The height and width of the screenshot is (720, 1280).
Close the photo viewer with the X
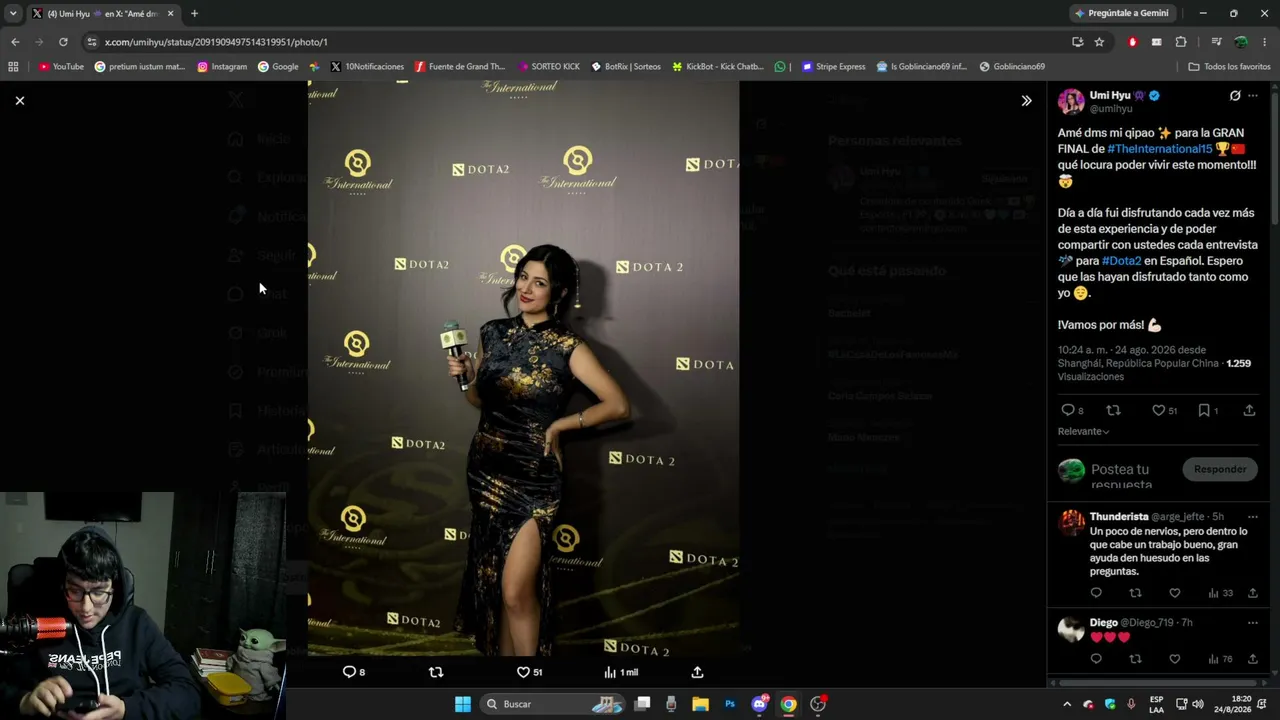[x=19, y=100]
